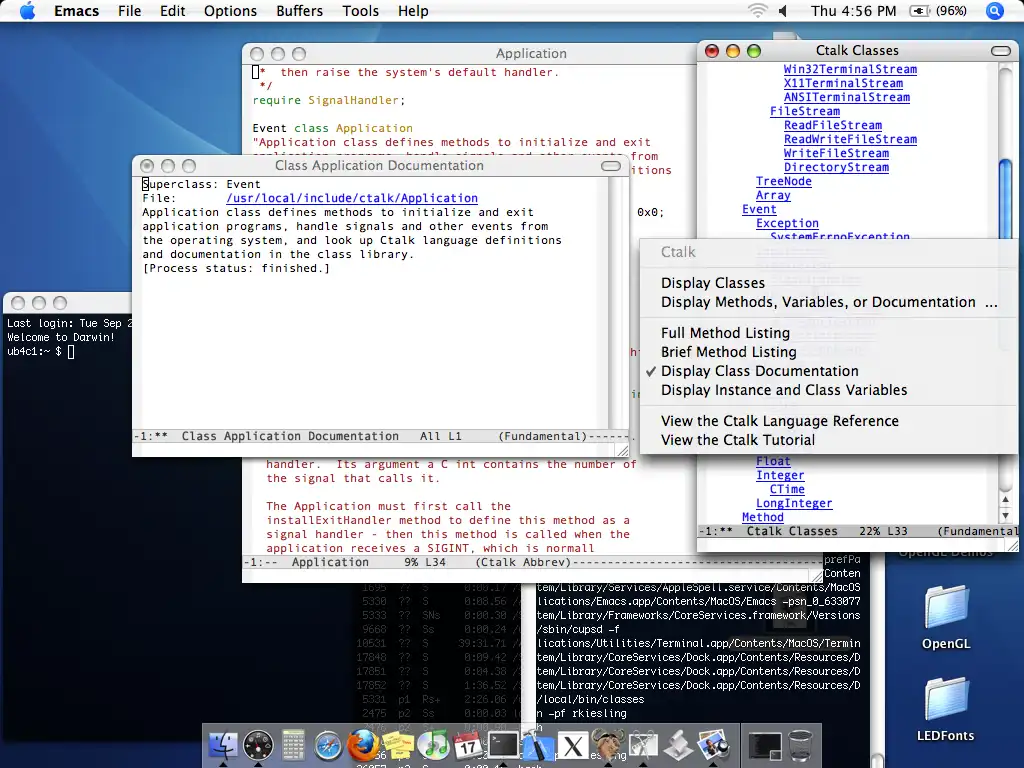Open the CTime class link
This screenshot has height=768, width=1024.
[787, 489]
